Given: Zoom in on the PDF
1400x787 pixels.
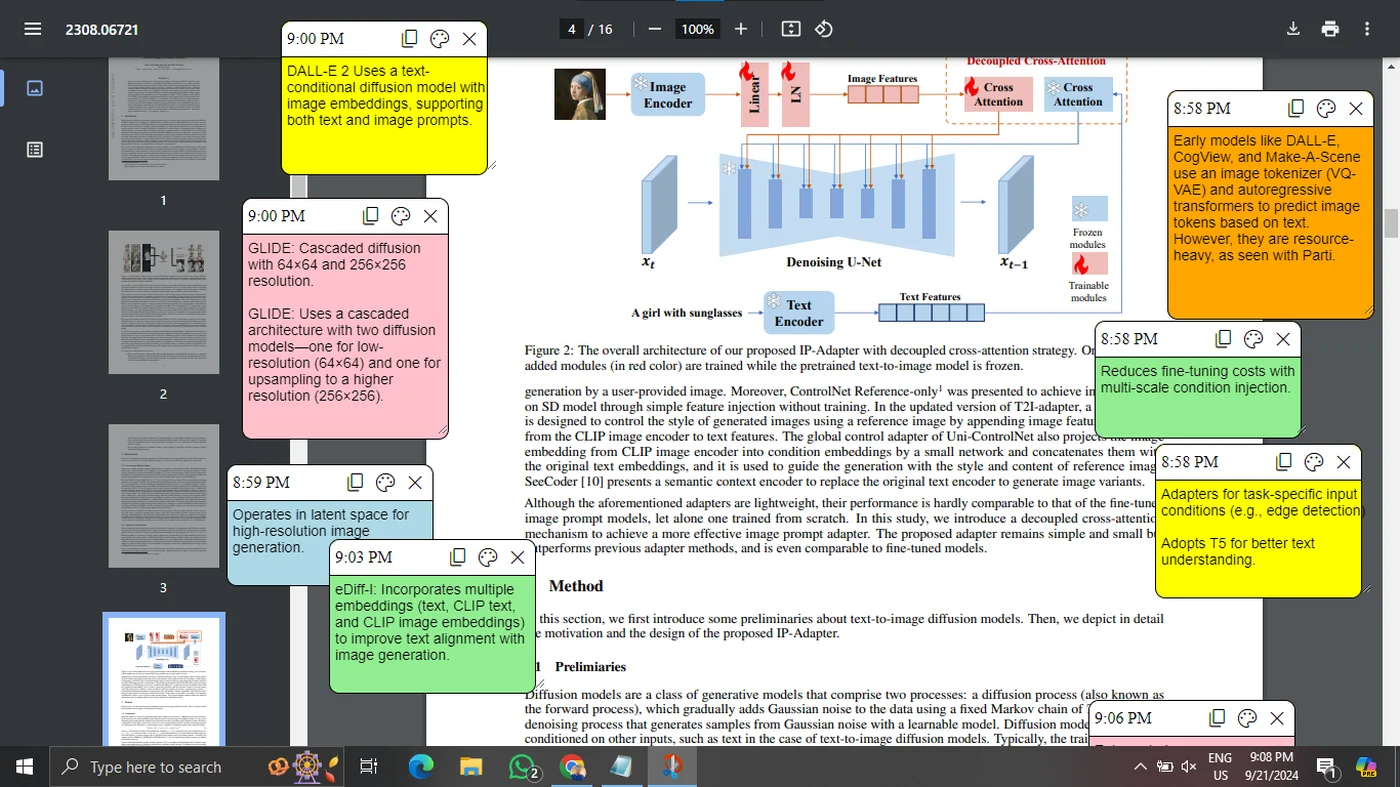Looking at the screenshot, I should tap(741, 29).
